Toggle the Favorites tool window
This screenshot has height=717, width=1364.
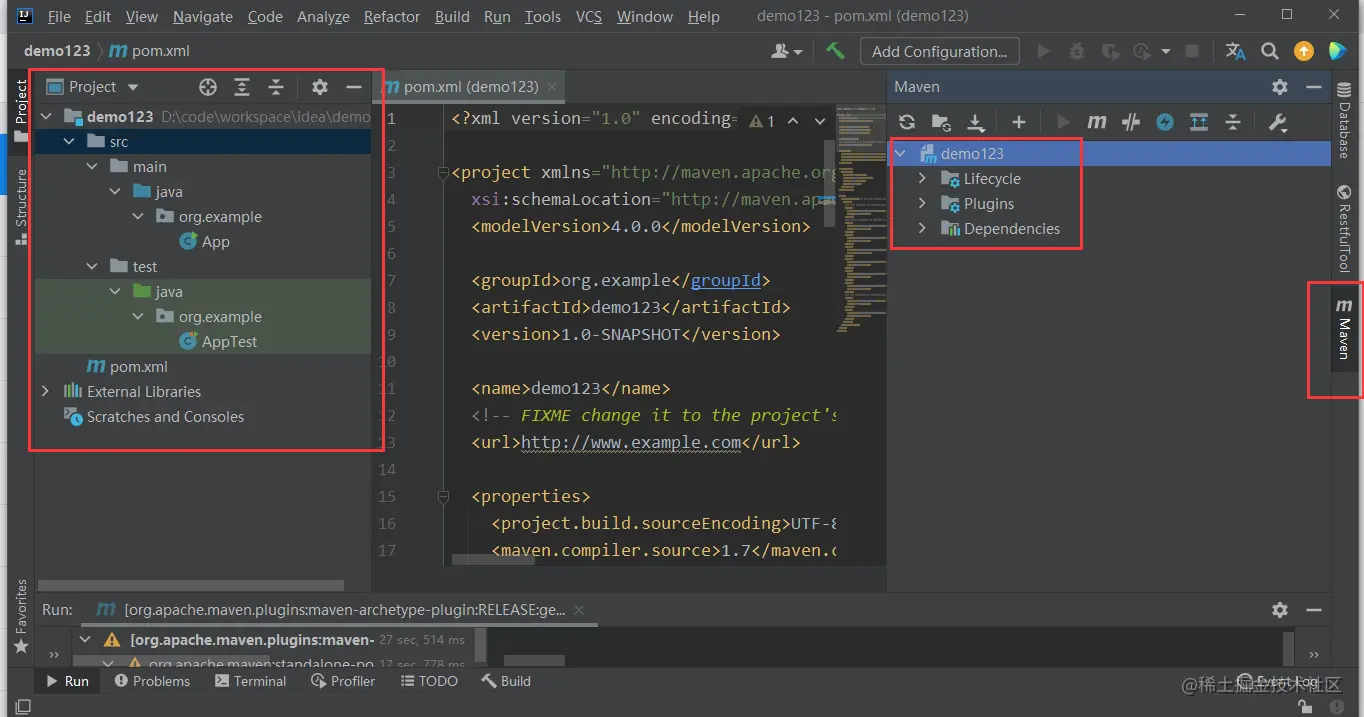pyautogui.click(x=21, y=617)
